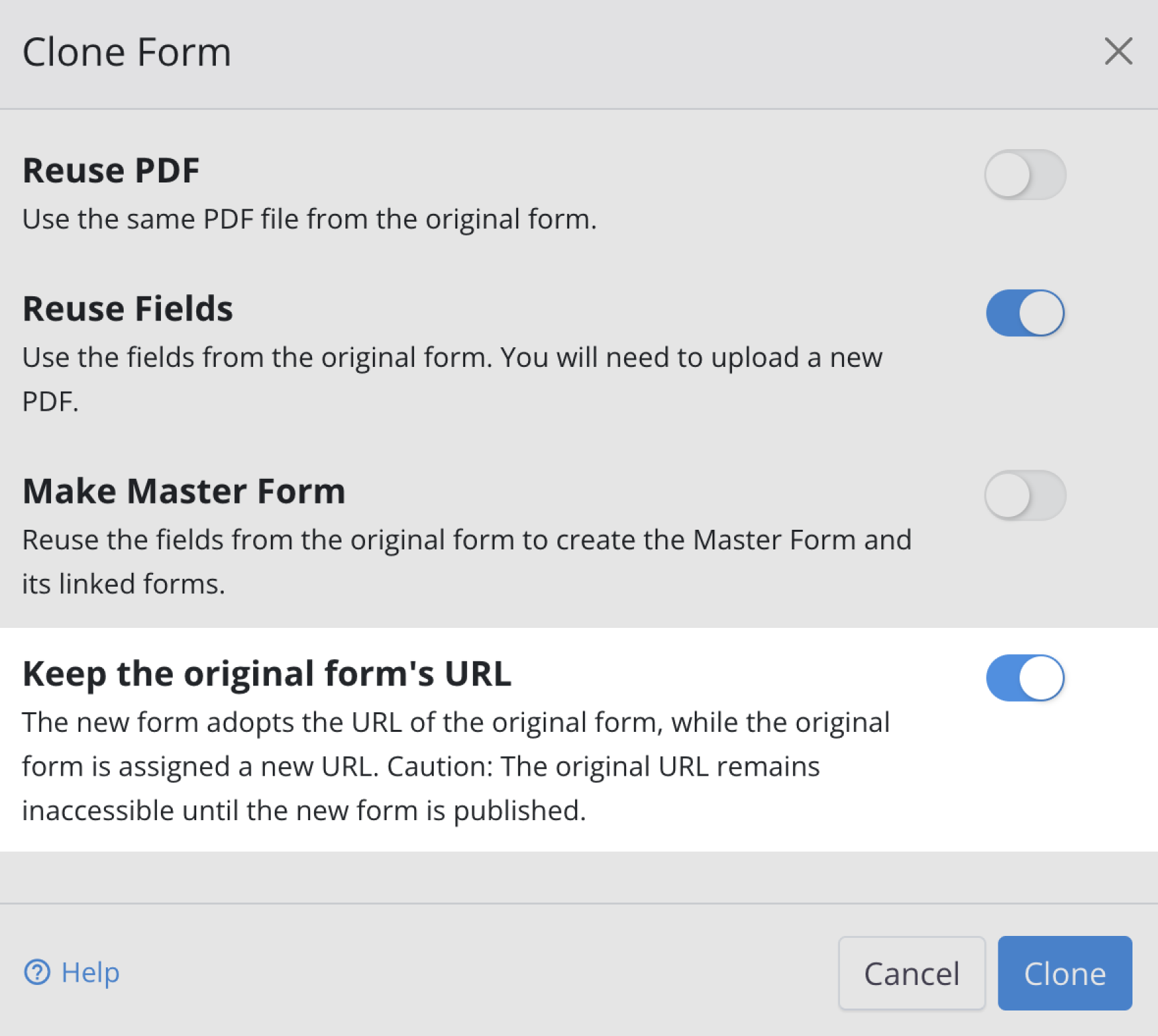The image size is (1158, 1036).
Task: Click the 'its linked forms' description text
Action: click(x=124, y=583)
